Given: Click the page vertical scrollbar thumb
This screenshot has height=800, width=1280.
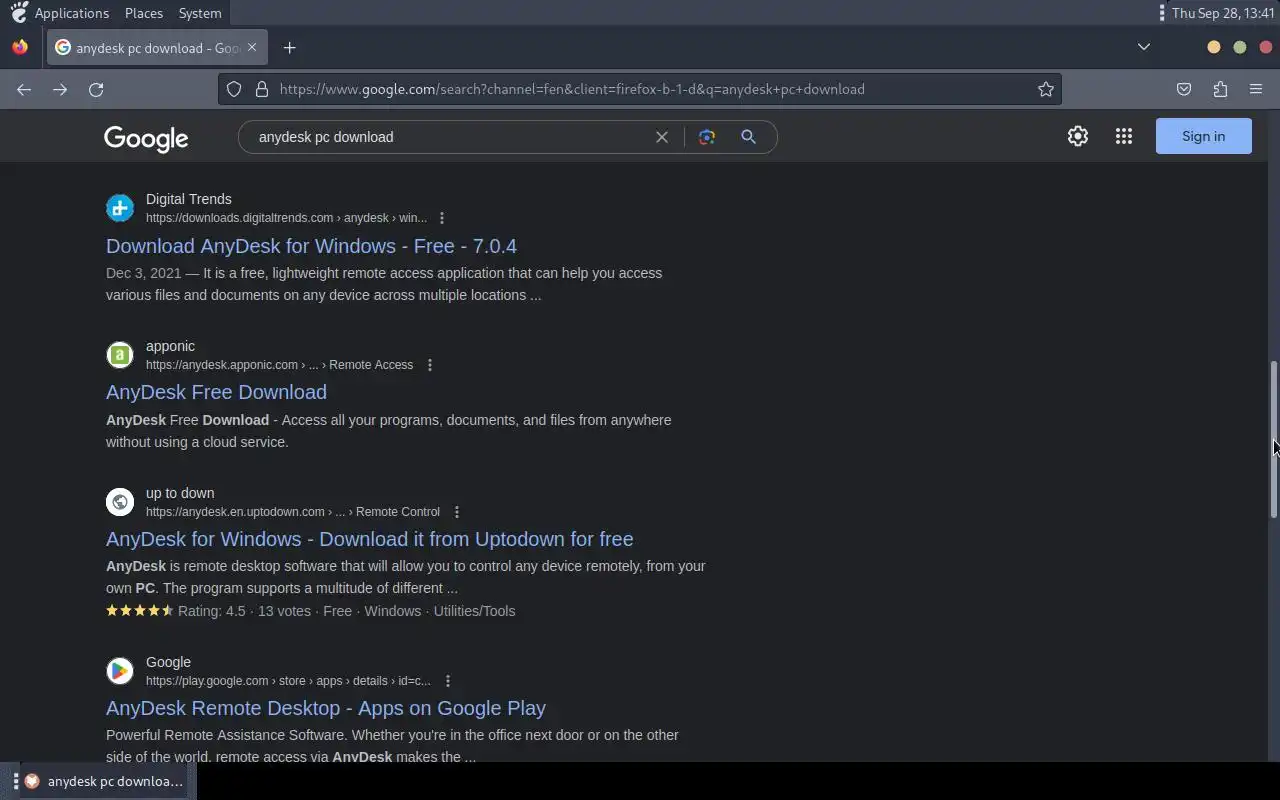Looking at the screenshot, I should click(x=1274, y=439).
